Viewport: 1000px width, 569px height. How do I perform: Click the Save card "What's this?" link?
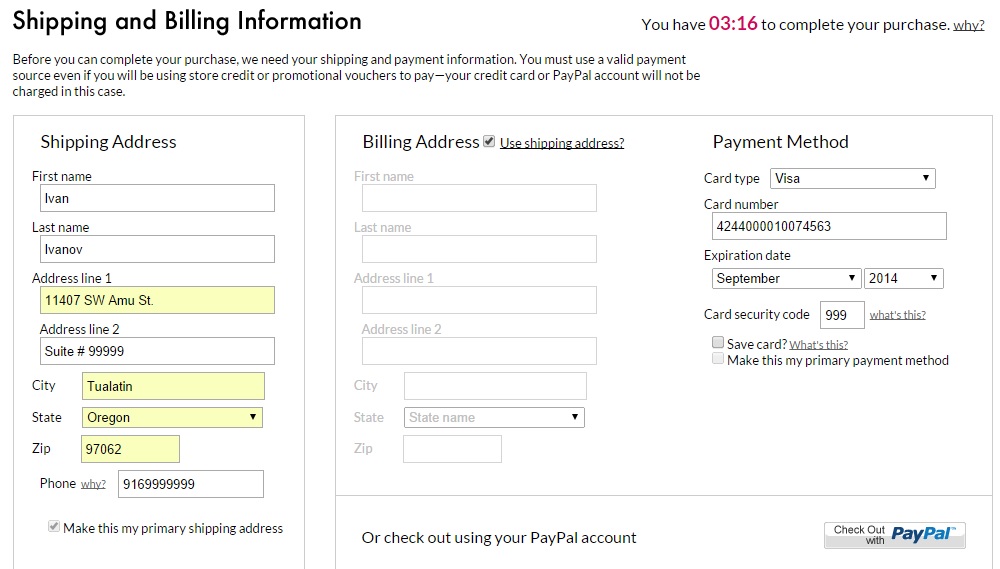tap(818, 345)
